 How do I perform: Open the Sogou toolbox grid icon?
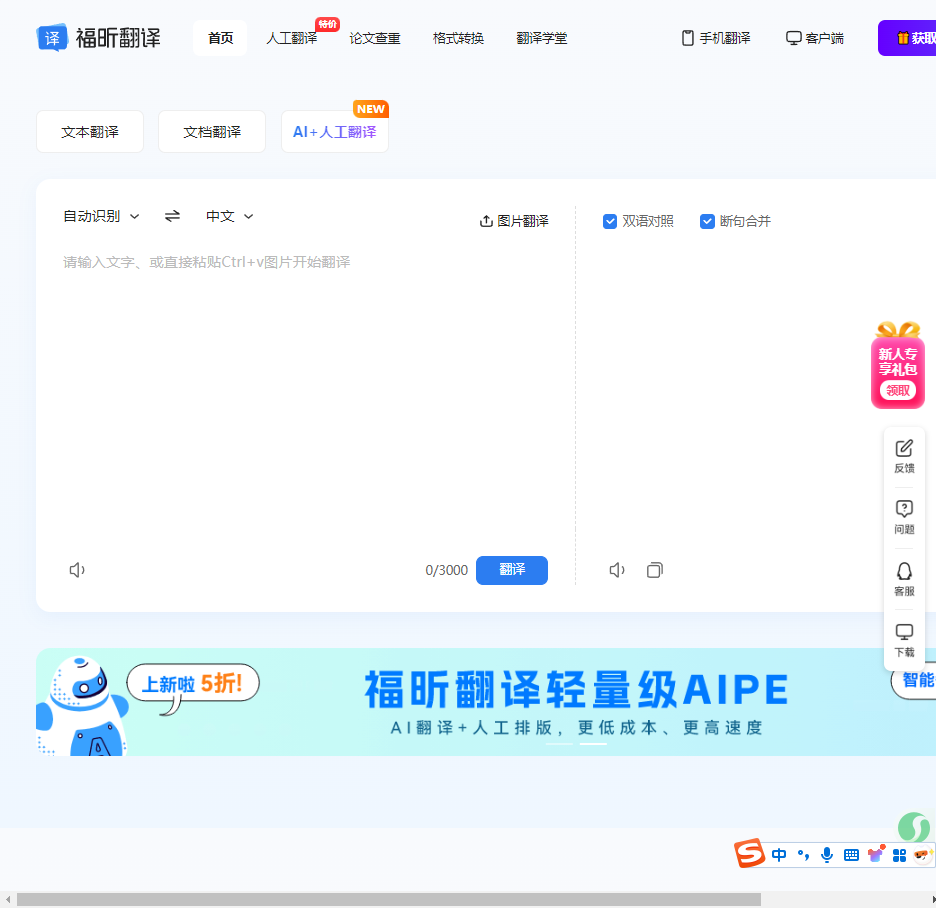900,855
